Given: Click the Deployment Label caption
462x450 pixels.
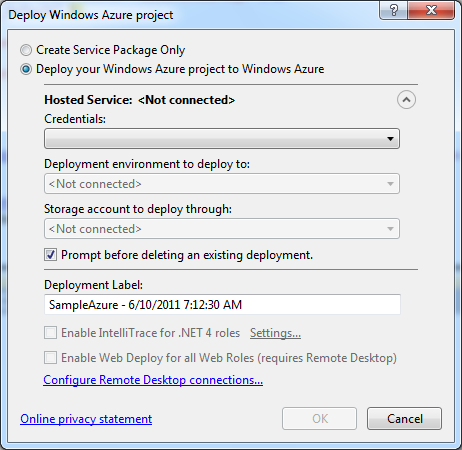Looking at the screenshot, I should click(94, 285).
